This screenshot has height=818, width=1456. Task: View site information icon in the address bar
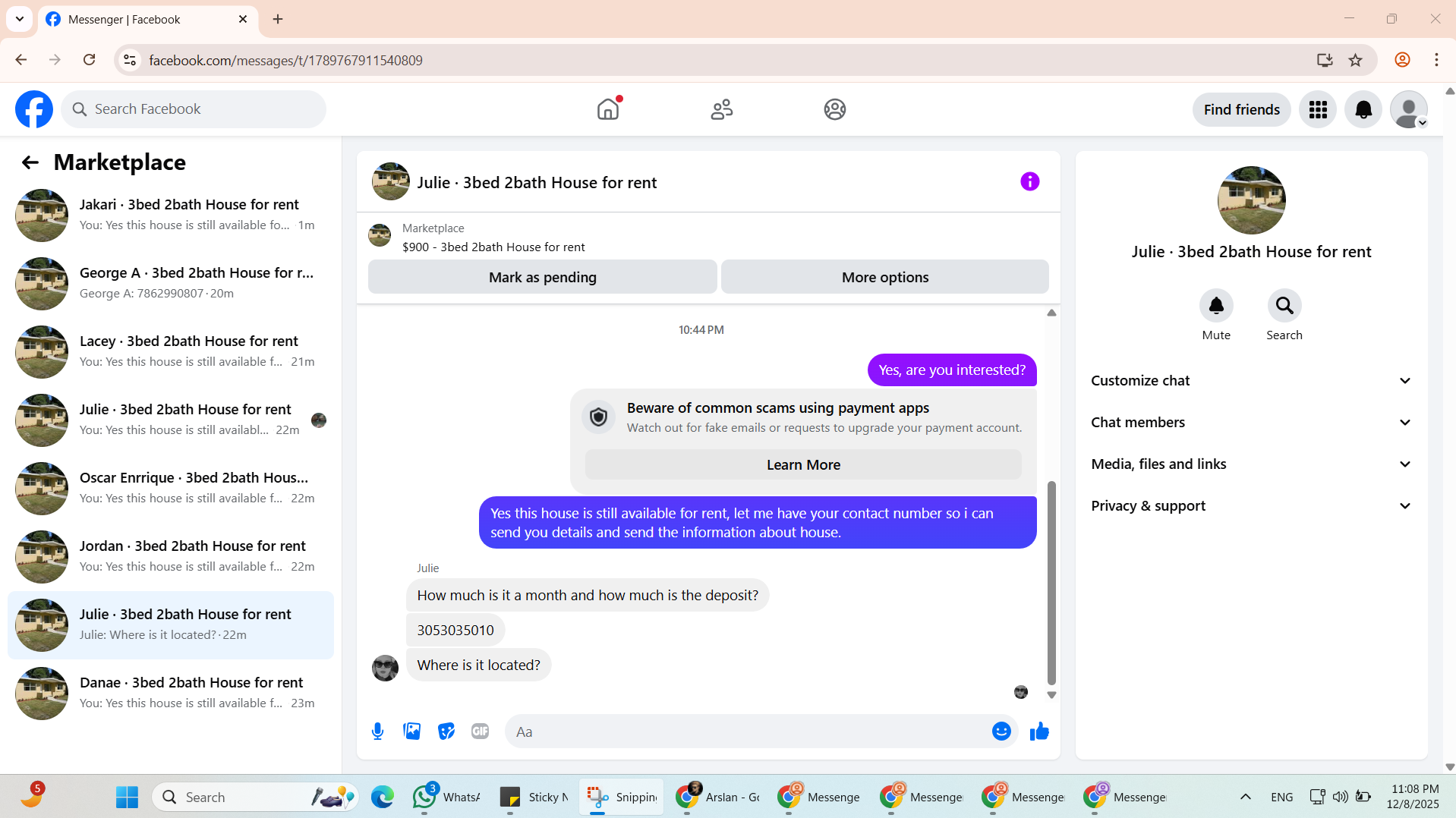[x=130, y=60]
